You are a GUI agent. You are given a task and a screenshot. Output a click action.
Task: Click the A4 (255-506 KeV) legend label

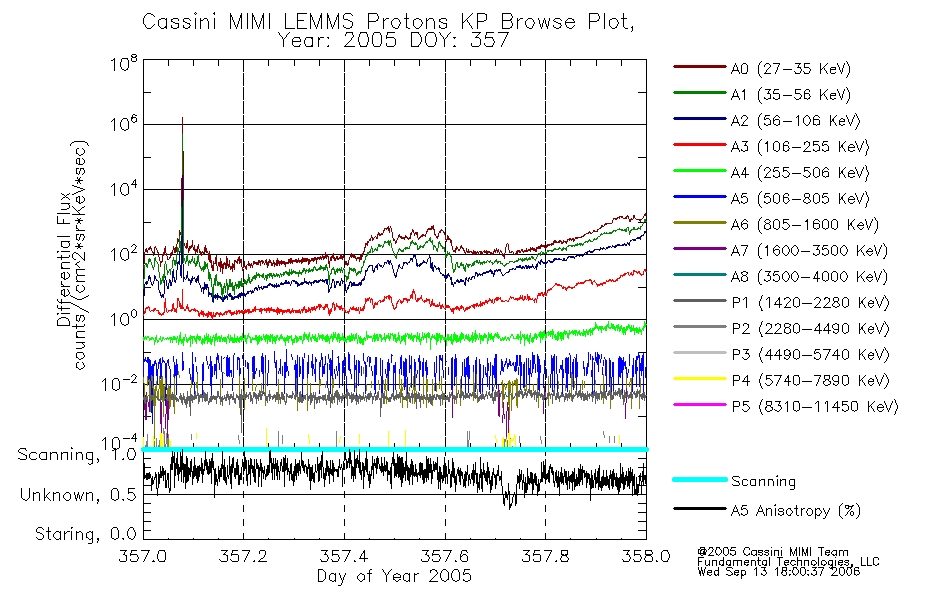800,173
